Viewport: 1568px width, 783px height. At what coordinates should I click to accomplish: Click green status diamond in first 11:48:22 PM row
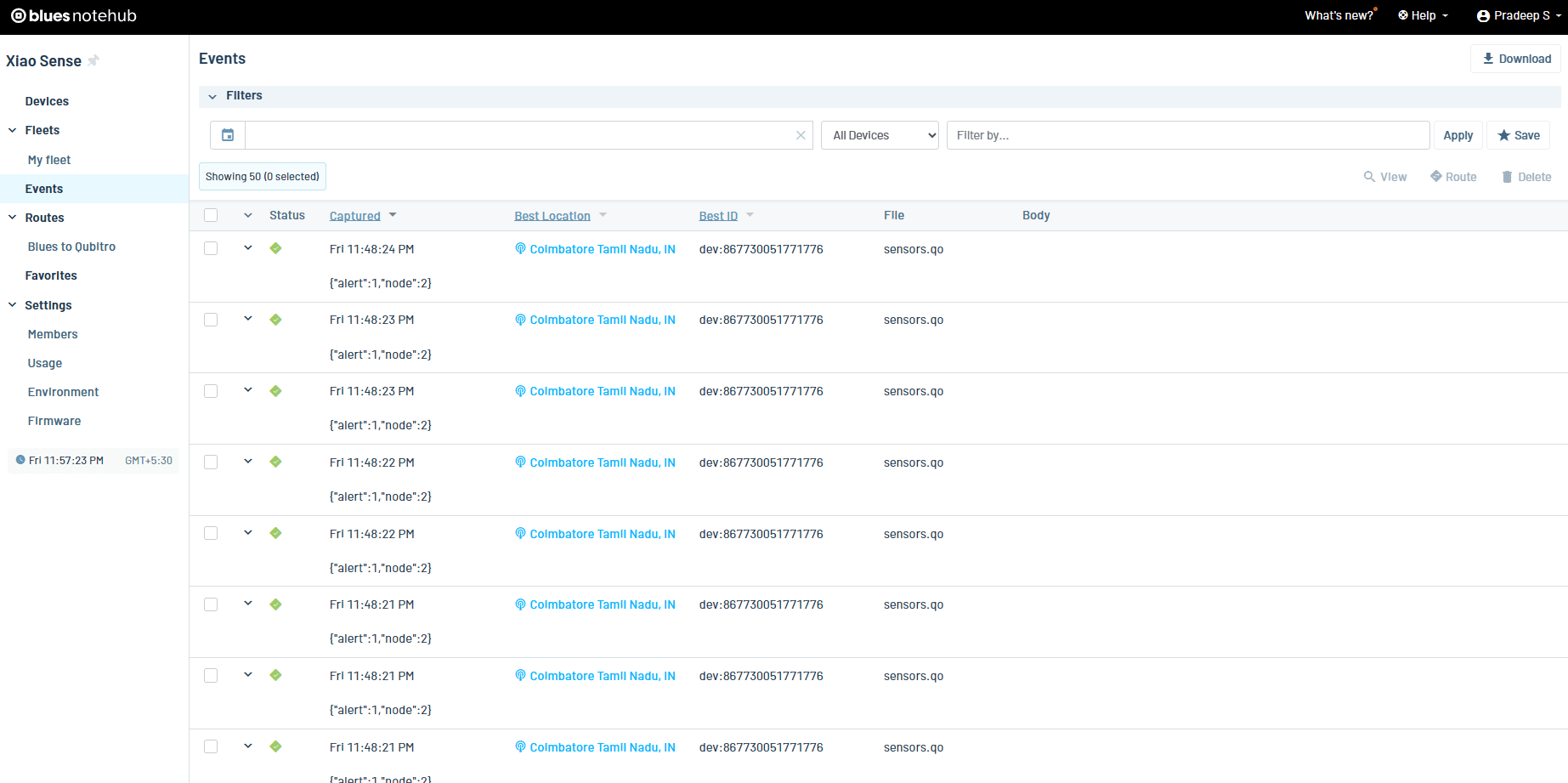[275, 462]
